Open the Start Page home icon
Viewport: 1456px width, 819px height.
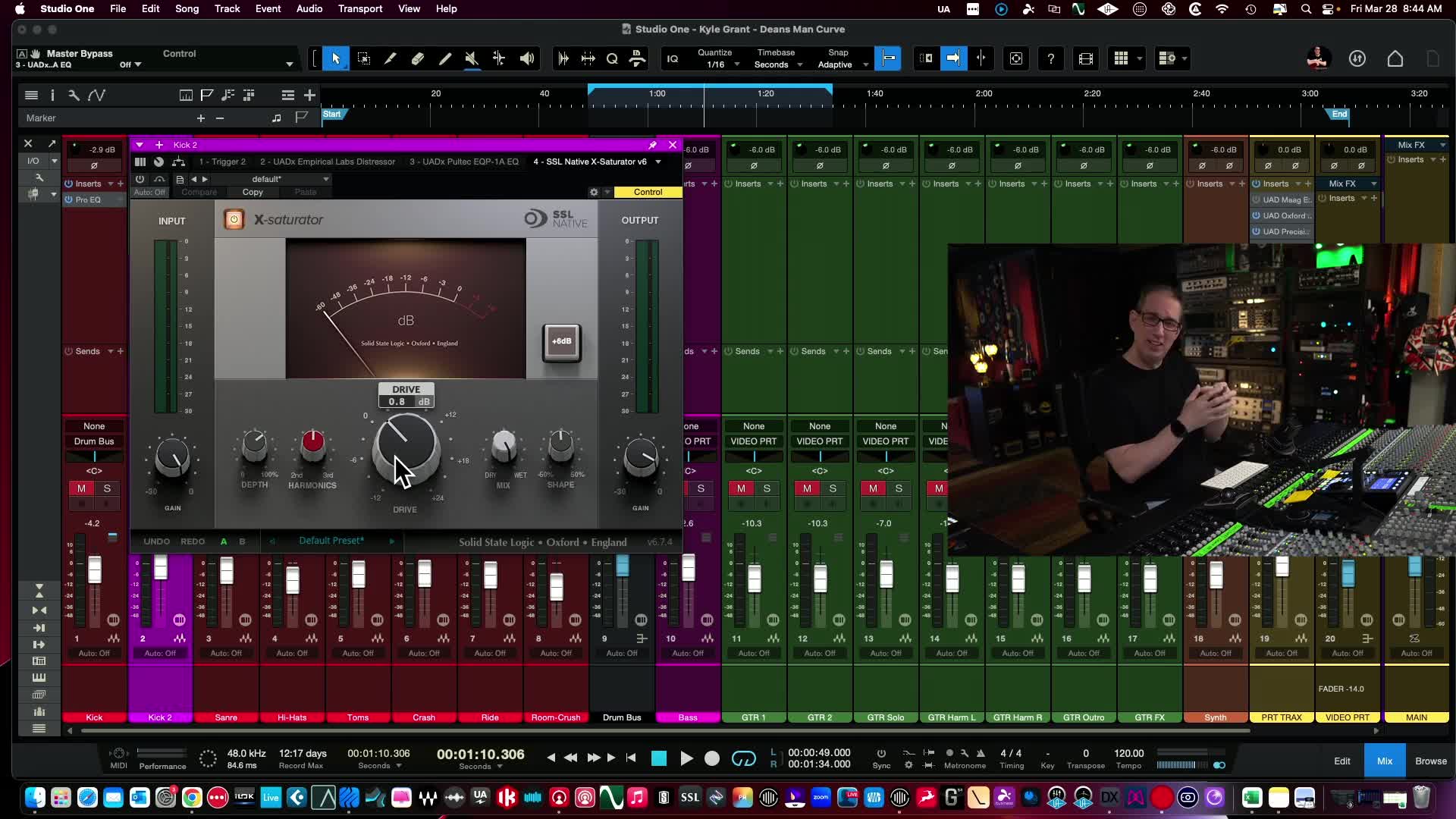(1395, 58)
